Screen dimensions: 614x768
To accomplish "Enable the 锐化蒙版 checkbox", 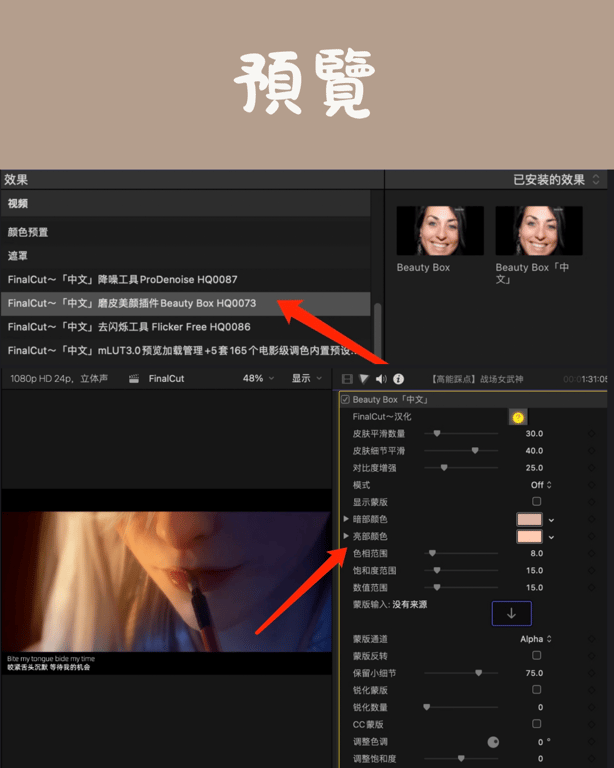I will tap(537, 690).
